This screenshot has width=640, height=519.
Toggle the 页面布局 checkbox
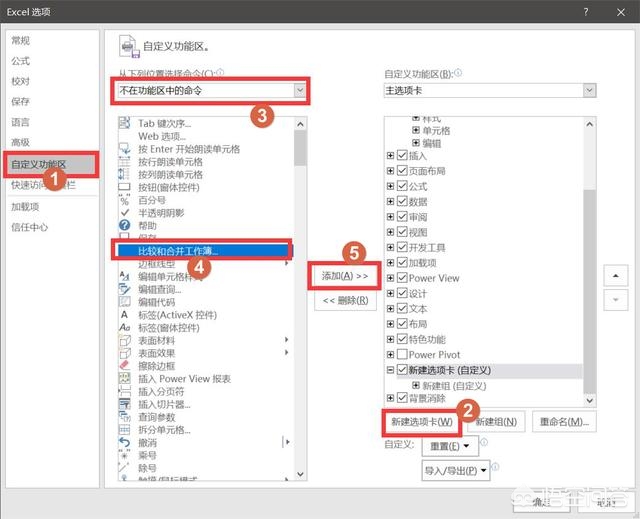coord(402,171)
